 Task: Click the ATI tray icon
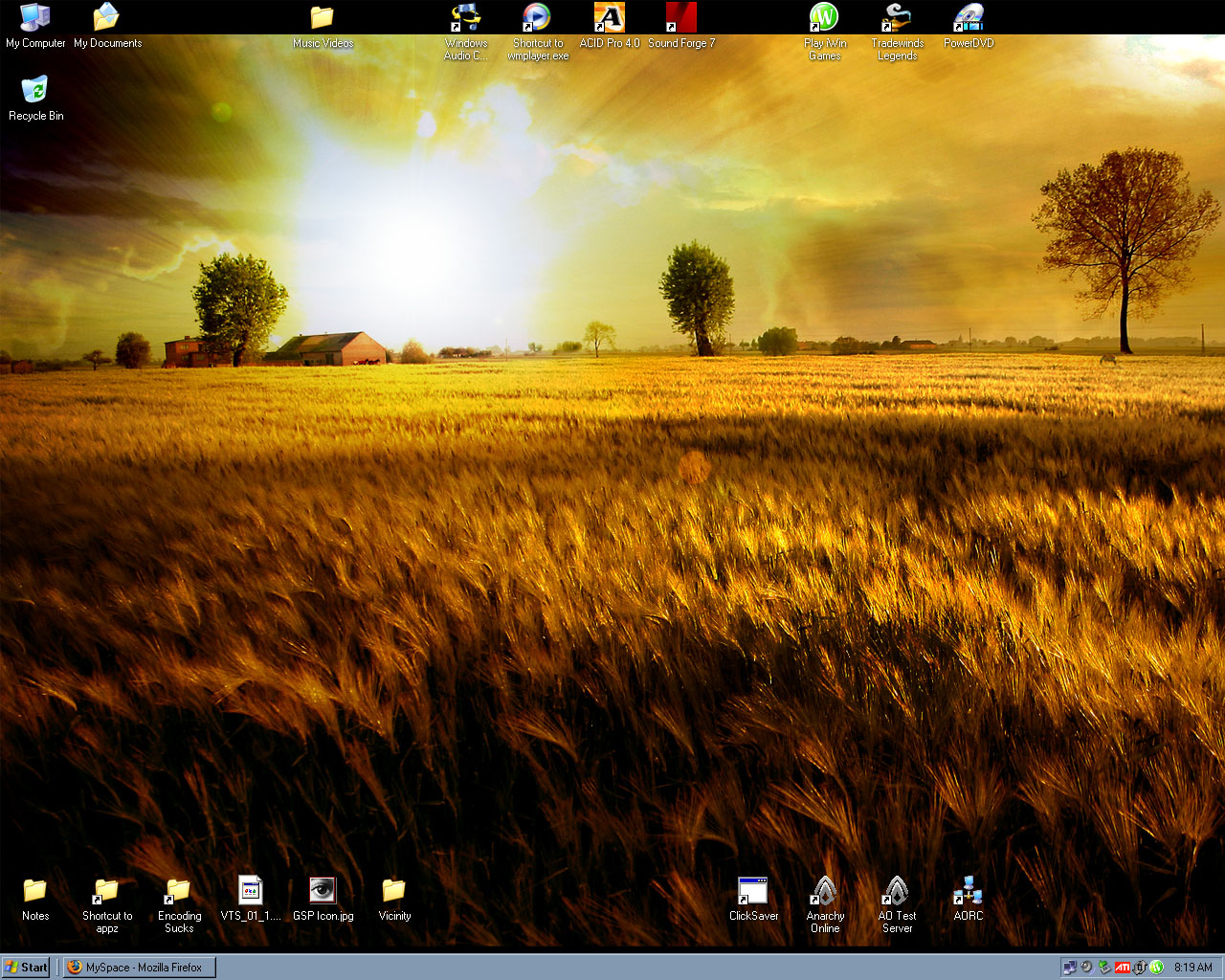pyautogui.click(x=1123, y=968)
